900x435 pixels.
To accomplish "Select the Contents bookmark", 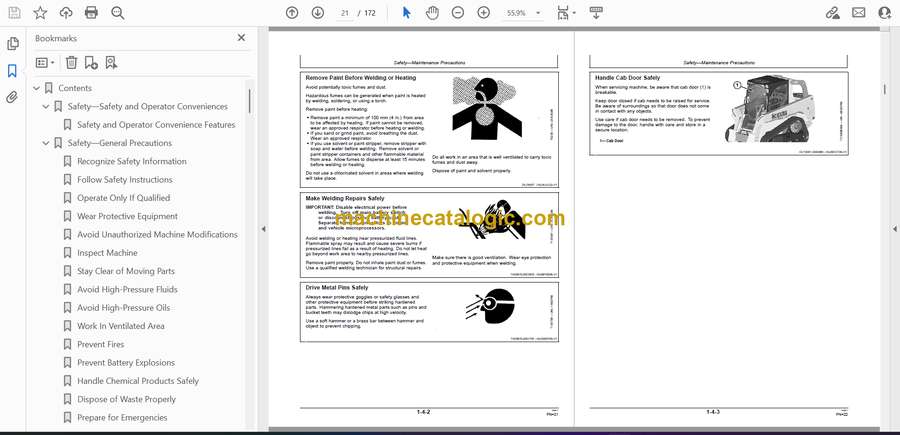I will [x=75, y=88].
